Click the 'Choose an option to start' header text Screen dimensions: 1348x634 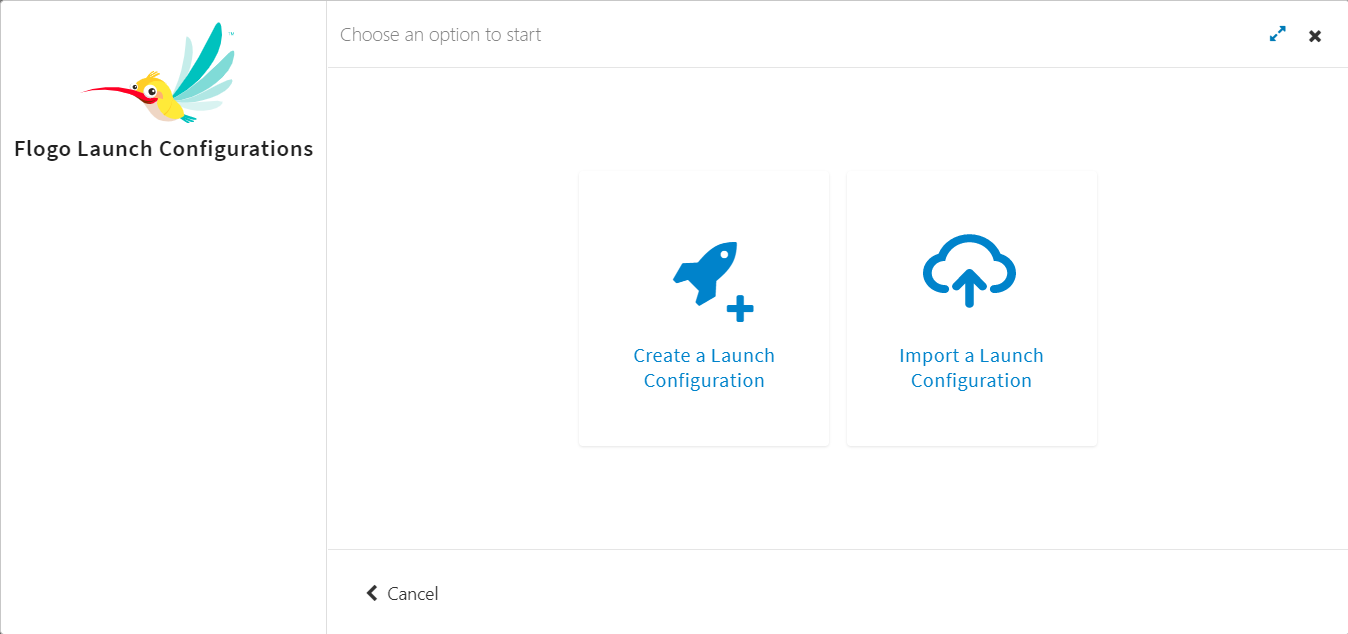[x=441, y=35]
